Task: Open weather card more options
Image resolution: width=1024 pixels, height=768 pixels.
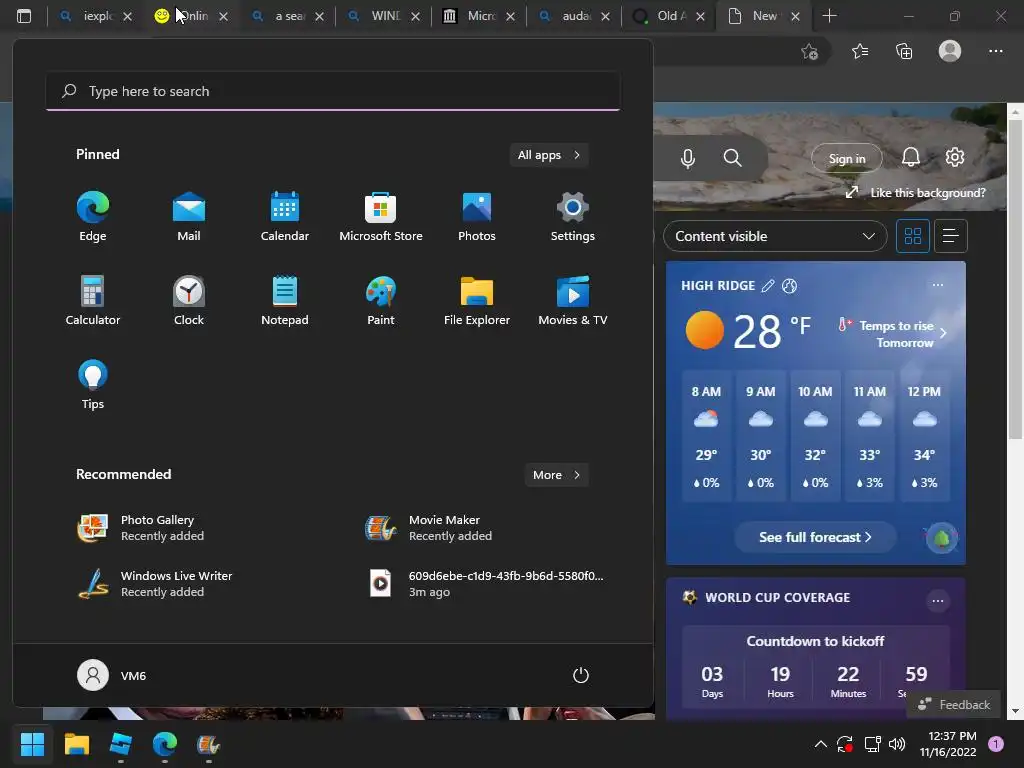Action: pyautogui.click(x=938, y=285)
